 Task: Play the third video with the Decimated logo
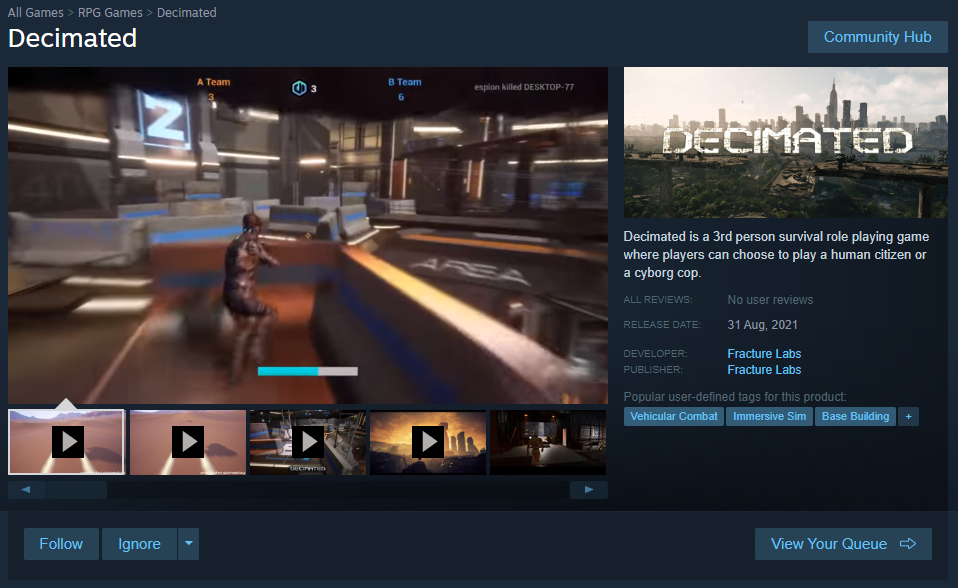click(308, 442)
